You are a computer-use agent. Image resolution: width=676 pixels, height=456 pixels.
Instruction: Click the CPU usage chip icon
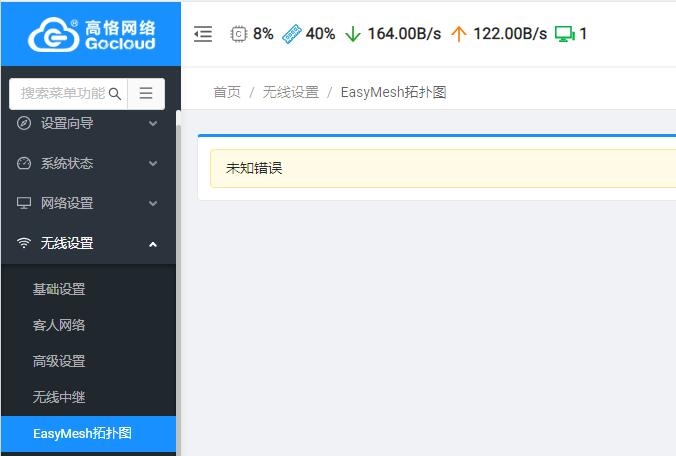point(238,34)
